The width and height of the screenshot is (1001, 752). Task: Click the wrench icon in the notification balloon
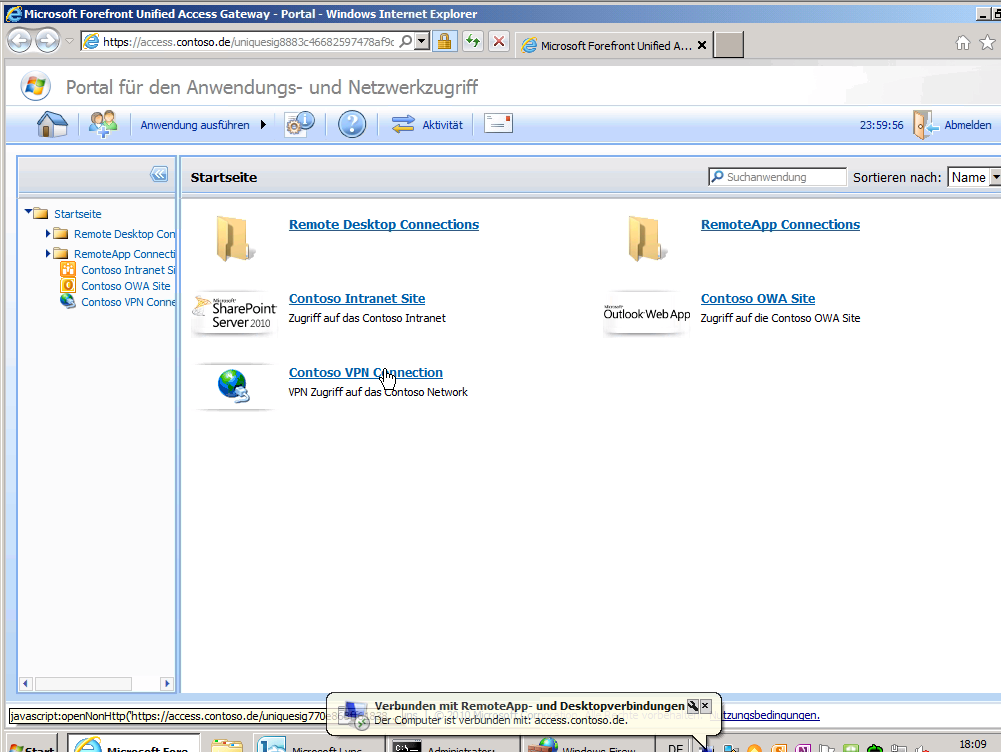[693, 705]
